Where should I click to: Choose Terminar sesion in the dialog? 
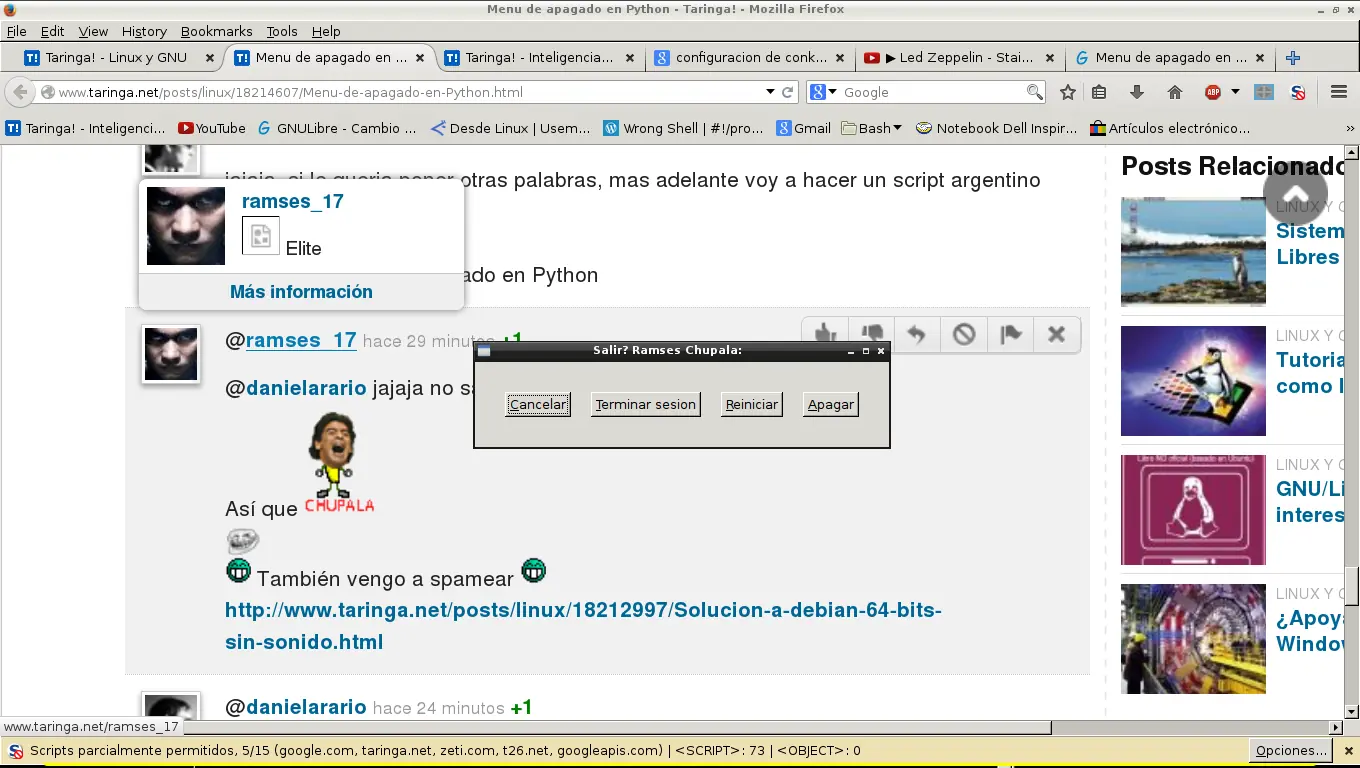[645, 404]
